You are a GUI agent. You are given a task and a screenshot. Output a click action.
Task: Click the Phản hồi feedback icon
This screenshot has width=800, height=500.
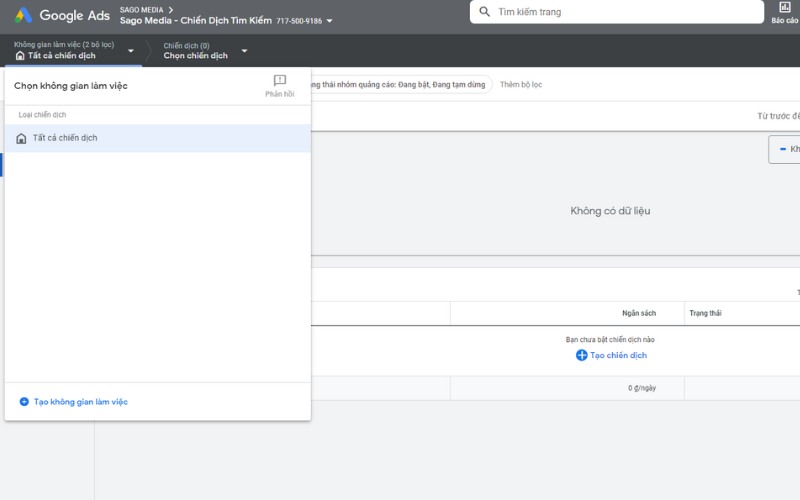click(280, 81)
